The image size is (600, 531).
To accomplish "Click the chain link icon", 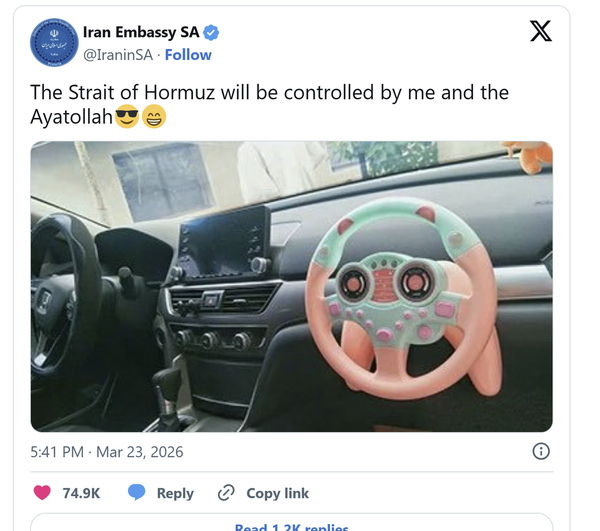I will (x=226, y=493).
